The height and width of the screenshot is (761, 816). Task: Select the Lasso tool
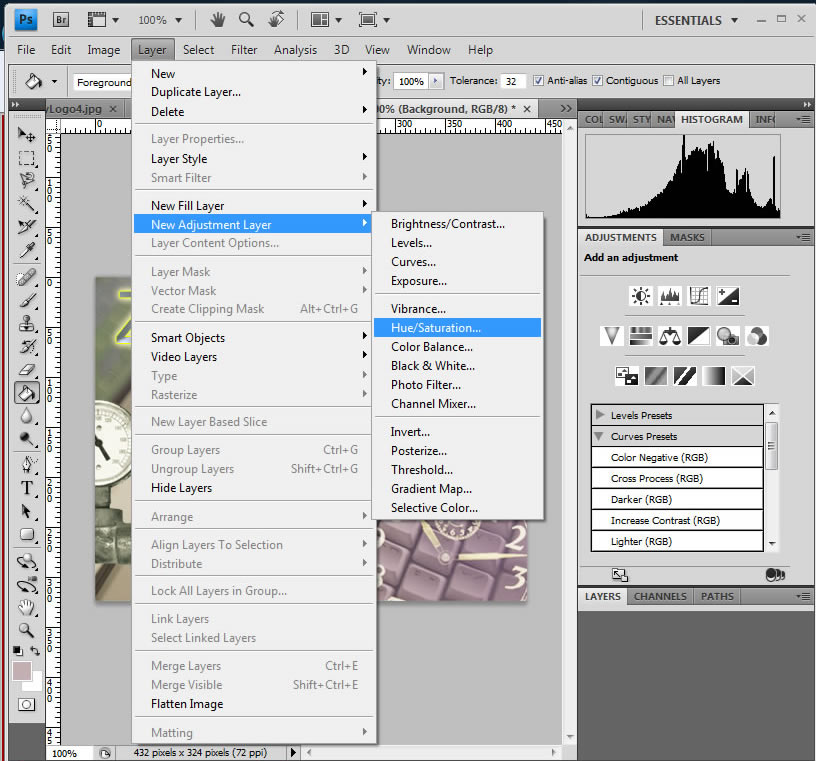(26, 180)
